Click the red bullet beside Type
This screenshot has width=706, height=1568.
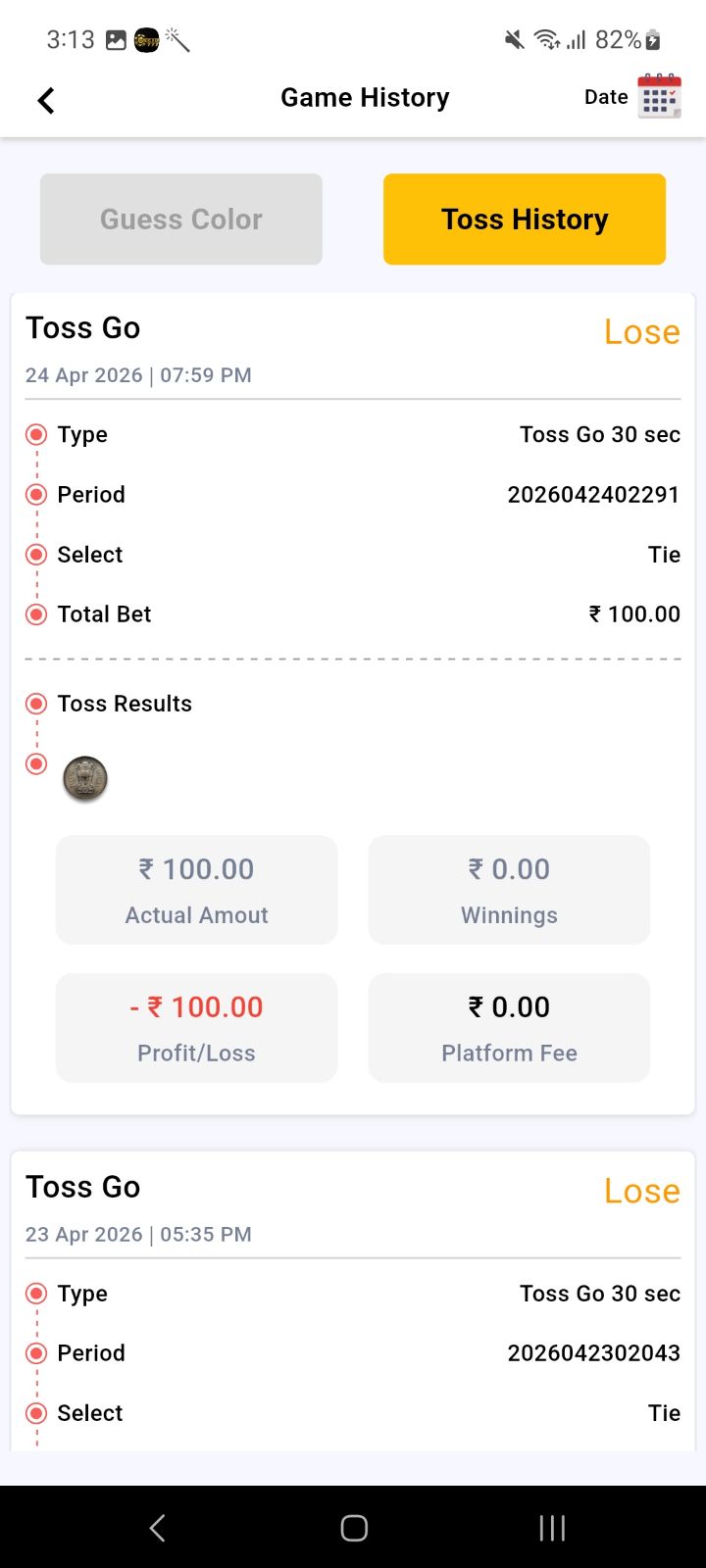(x=36, y=434)
